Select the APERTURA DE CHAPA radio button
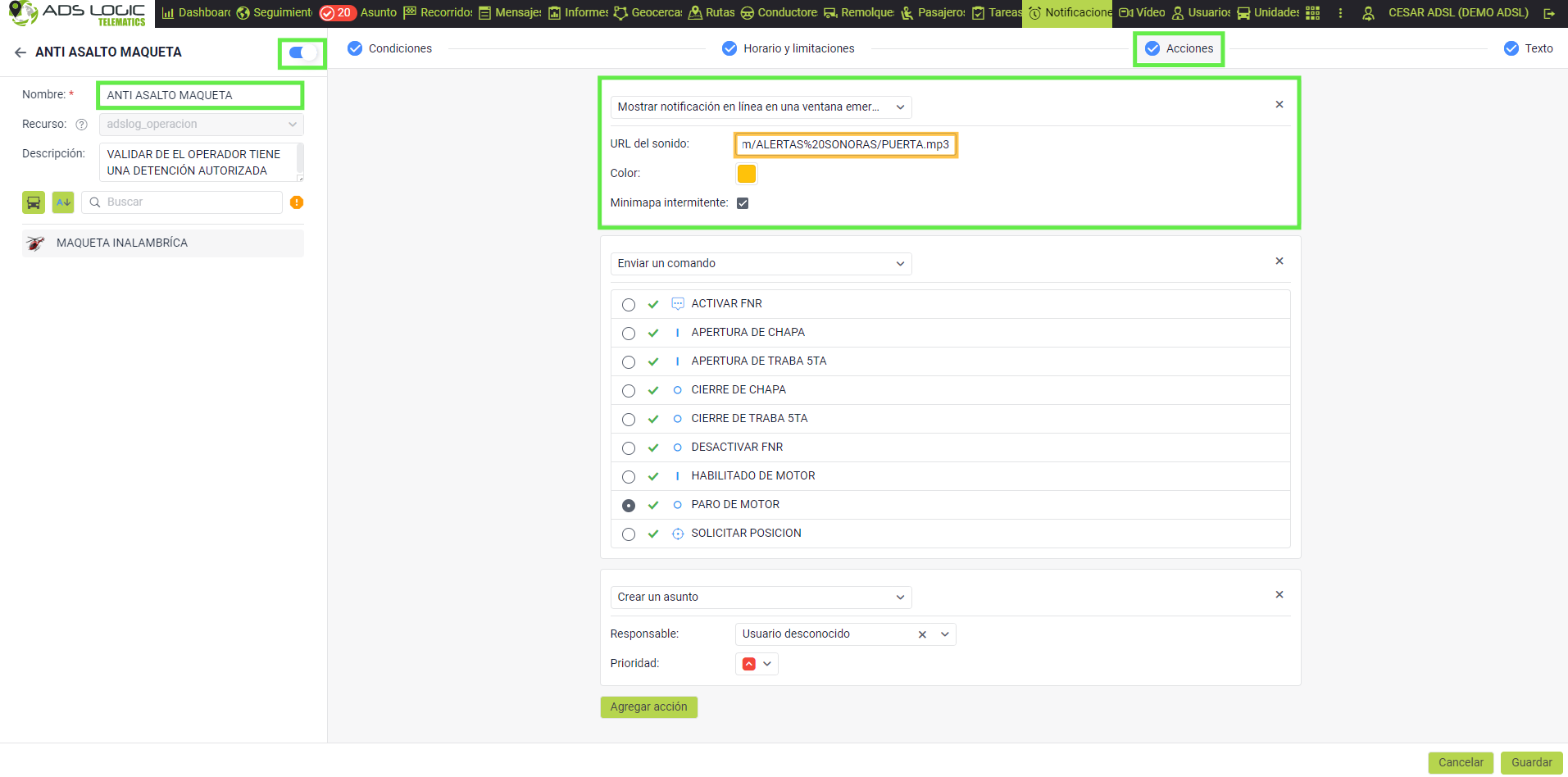This screenshot has width=1568, height=777. pos(629,334)
